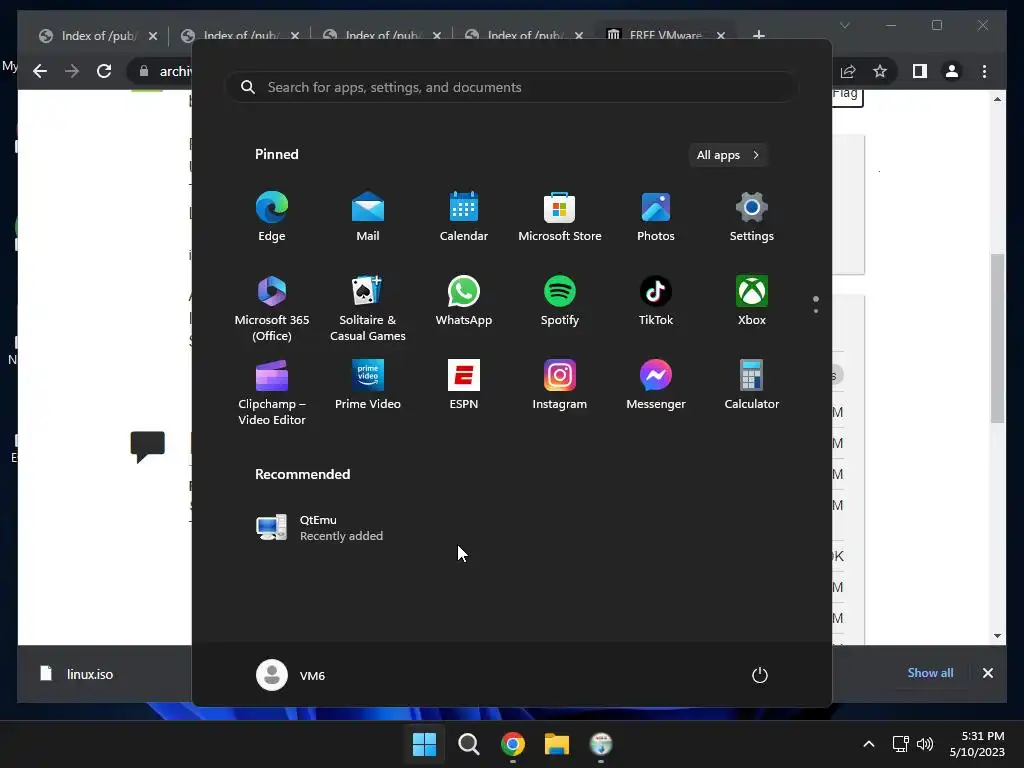The height and width of the screenshot is (768, 1024).
Task: Open the clock and date panel
Action: point(977,744)
